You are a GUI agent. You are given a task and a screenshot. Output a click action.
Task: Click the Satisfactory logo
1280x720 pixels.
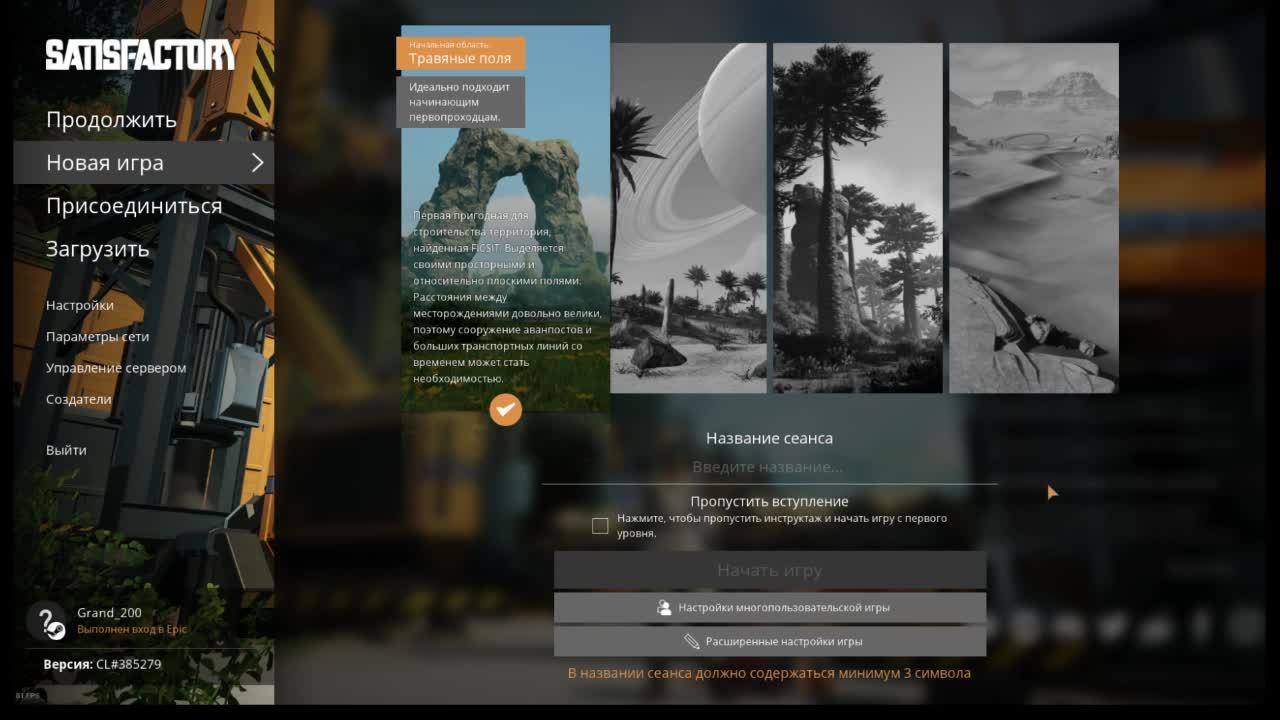[x=142, y=55]
